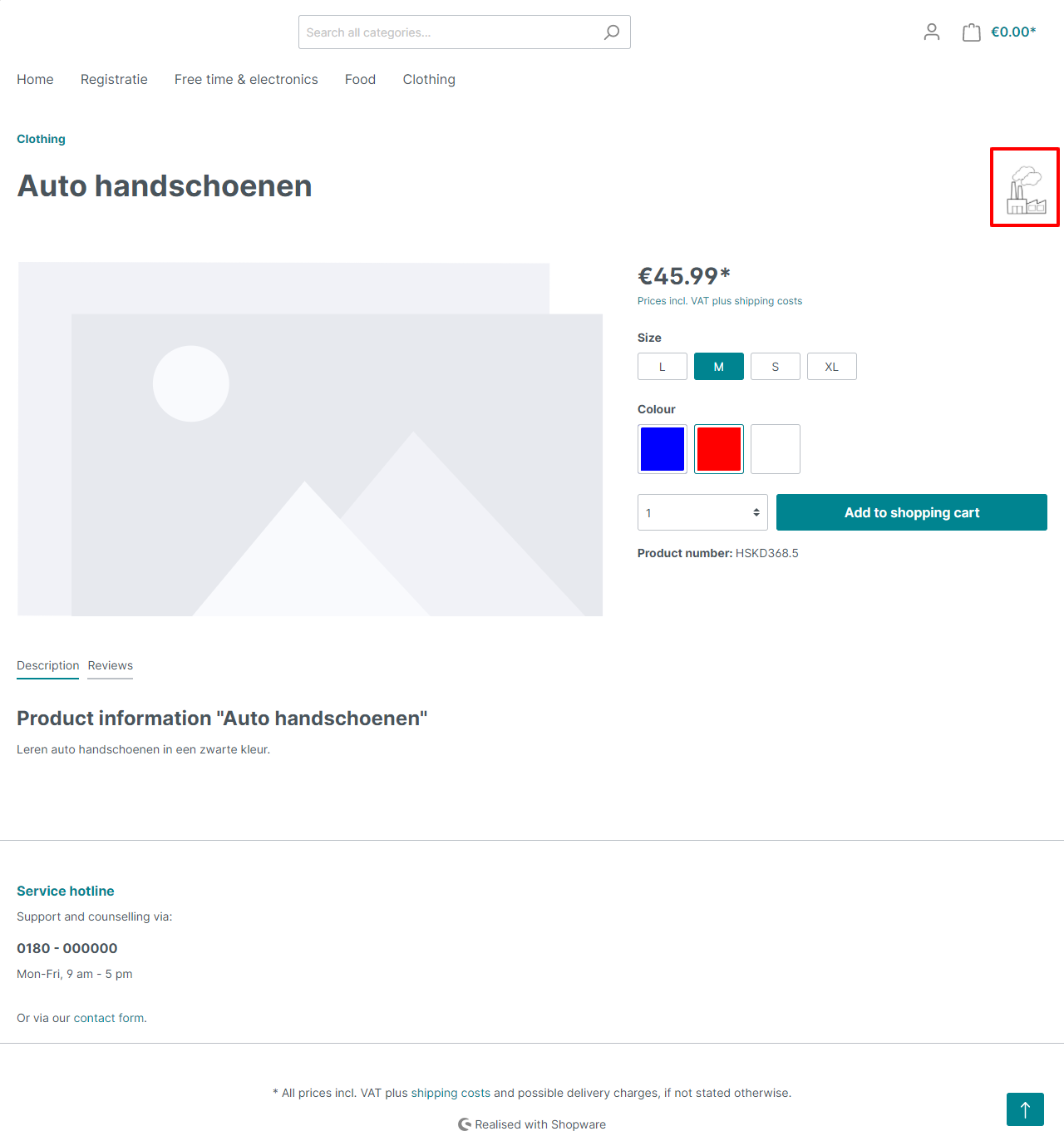Select size L

(x=662, y=366)
